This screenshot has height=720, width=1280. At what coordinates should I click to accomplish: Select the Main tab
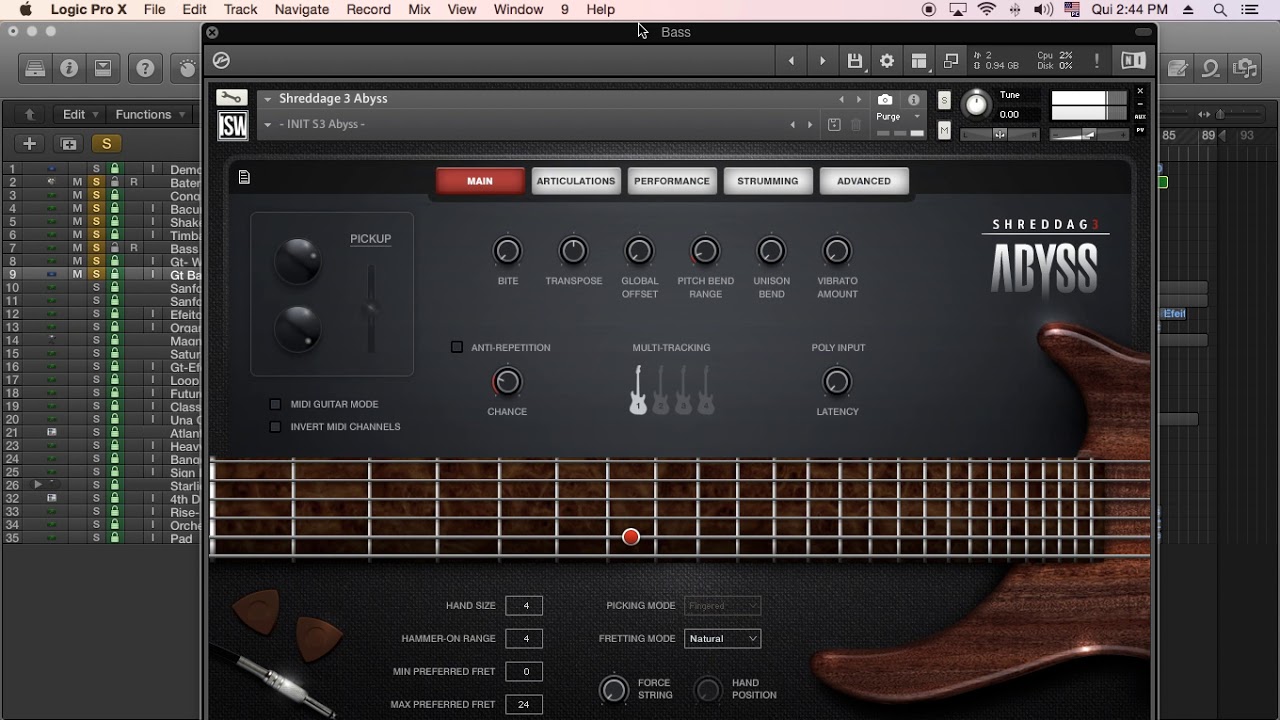(x=480, y=181)
